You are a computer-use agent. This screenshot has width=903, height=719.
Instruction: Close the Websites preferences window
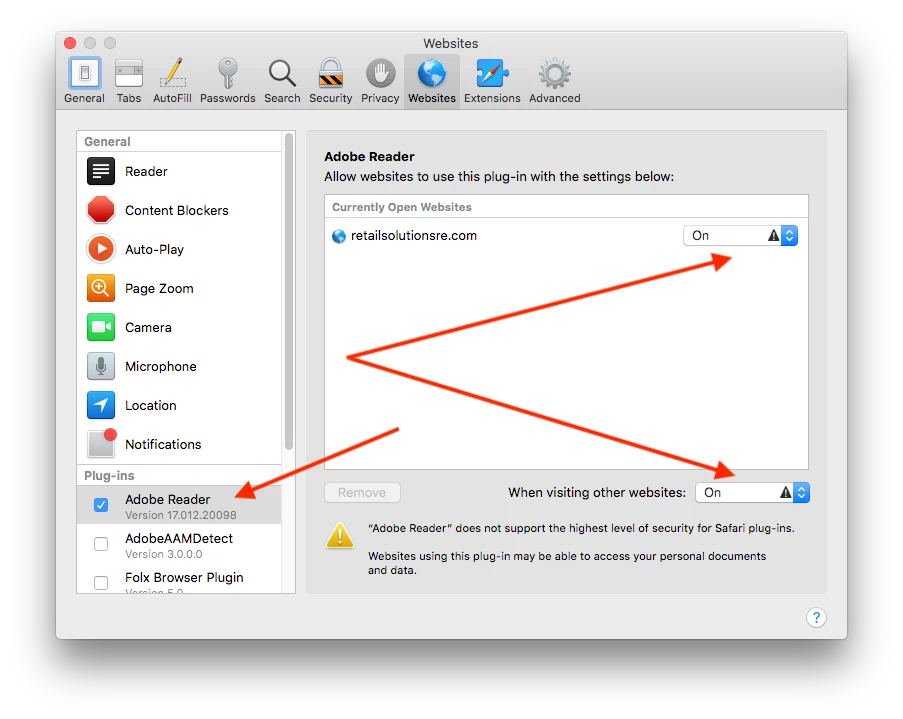click(70, 43)
